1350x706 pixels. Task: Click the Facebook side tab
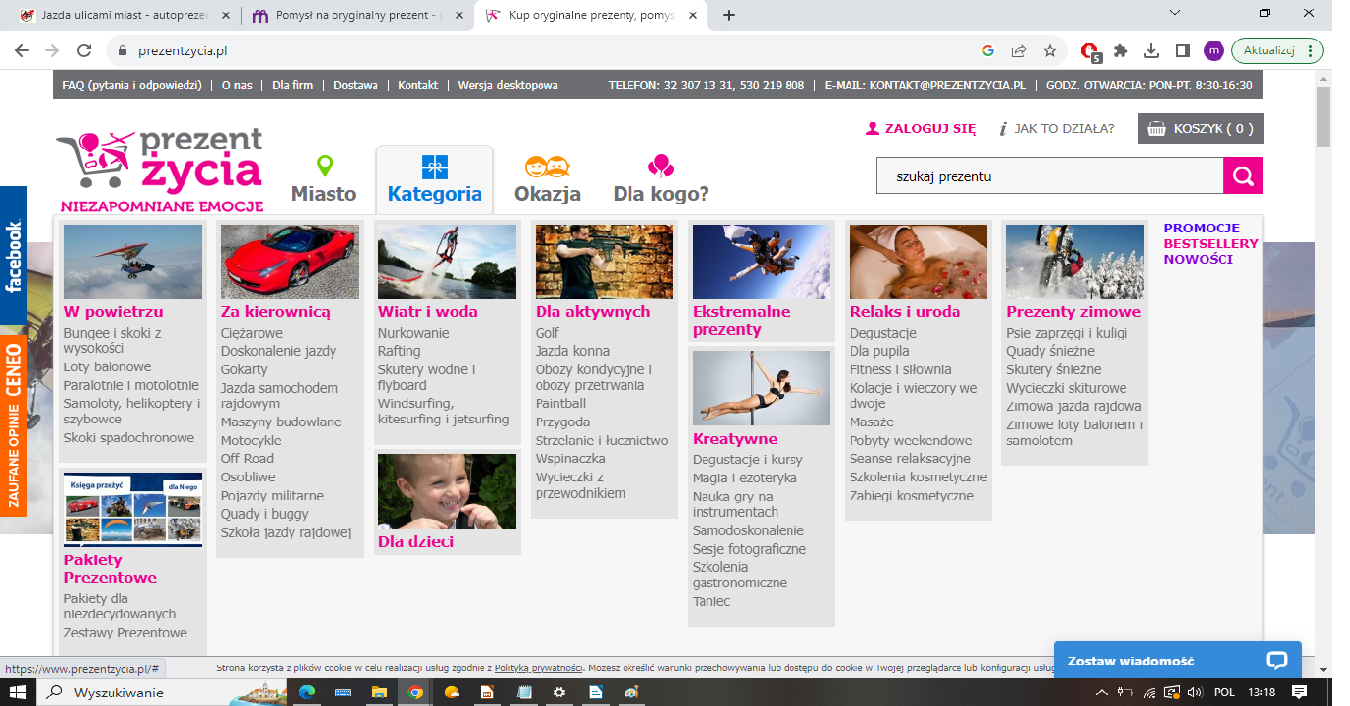pos(13,256)
